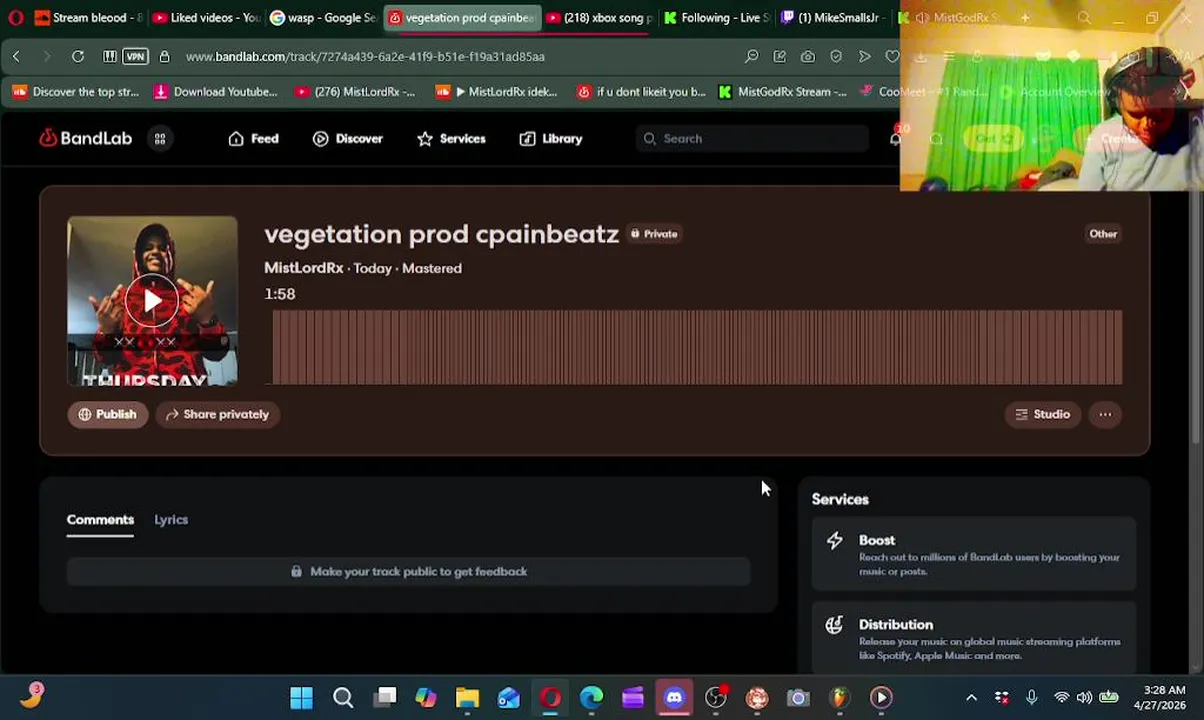Switch to the MikeSmallsJr Twitch tab
The image size is (1204, 720).
[x=833, y=17]
